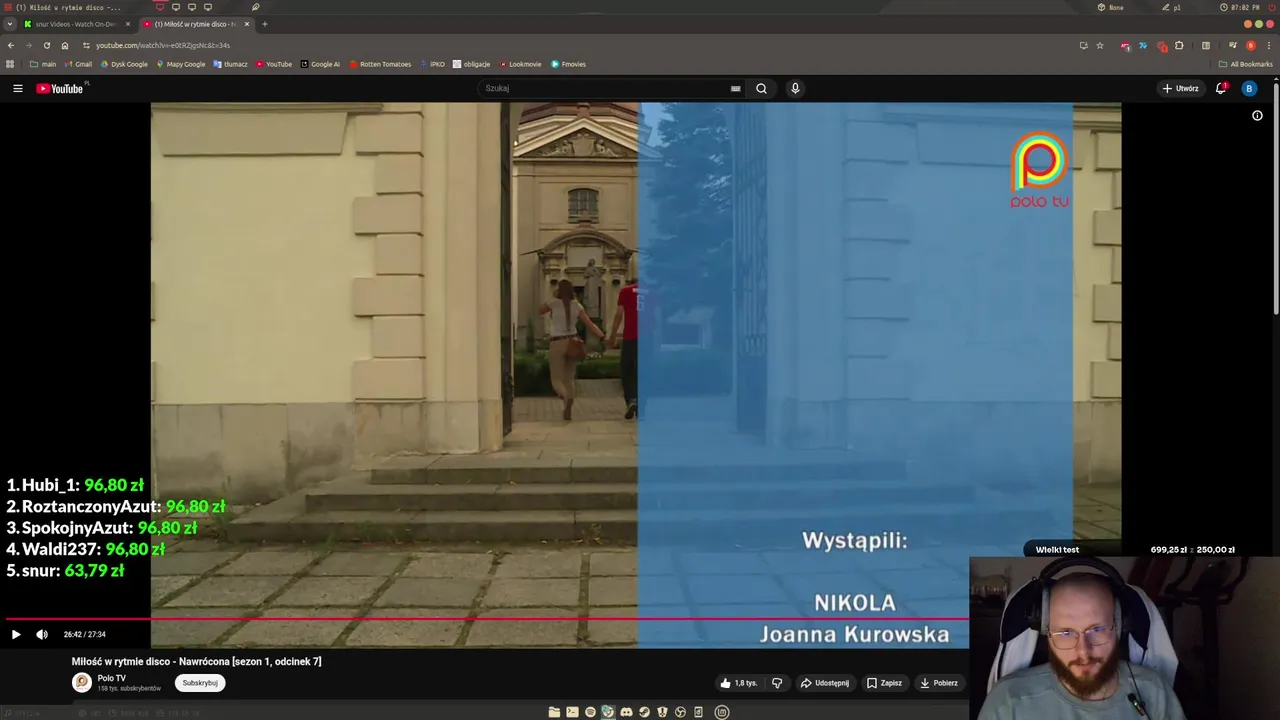Start voice search with the microphone
This screenshot has width=1280, height=720.
(795, 88)
